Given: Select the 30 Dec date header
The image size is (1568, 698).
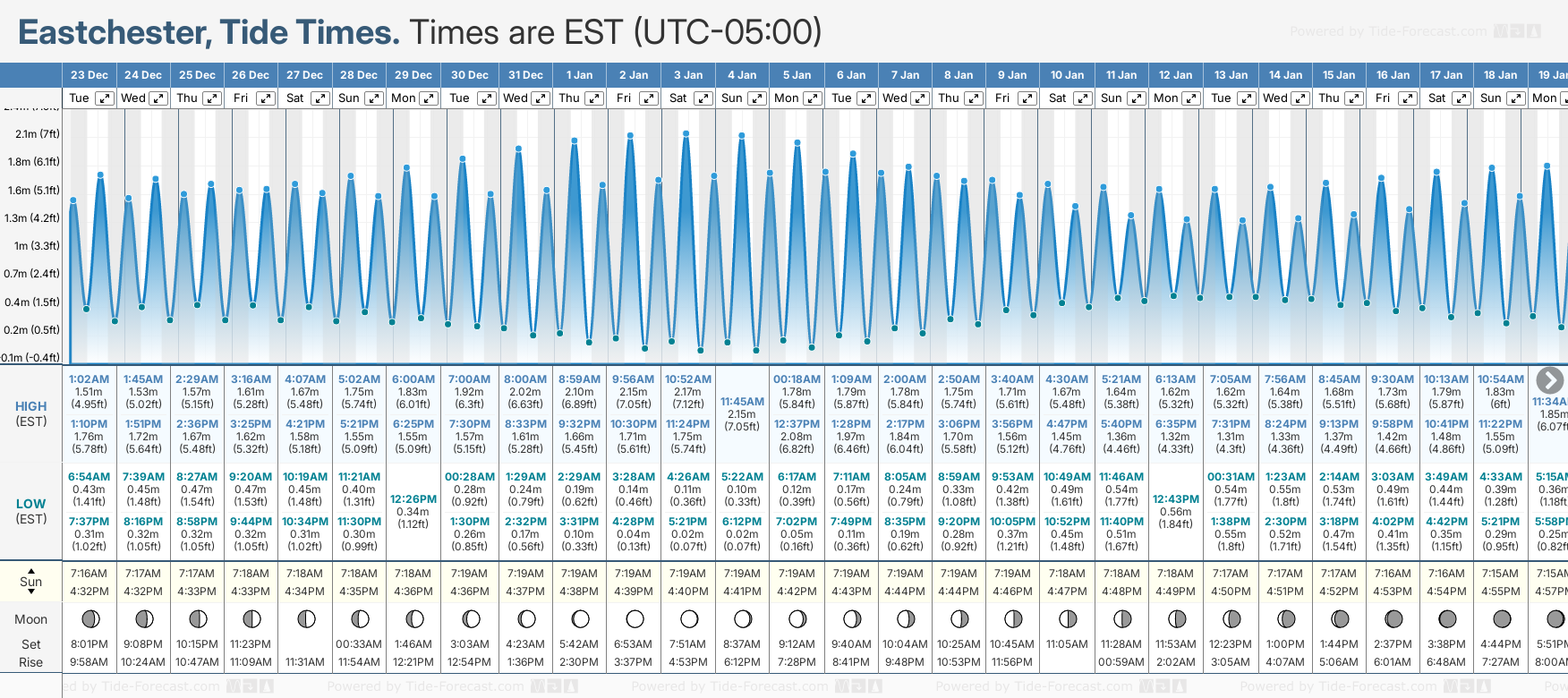Looking at the screenshot, I should 470,75.
